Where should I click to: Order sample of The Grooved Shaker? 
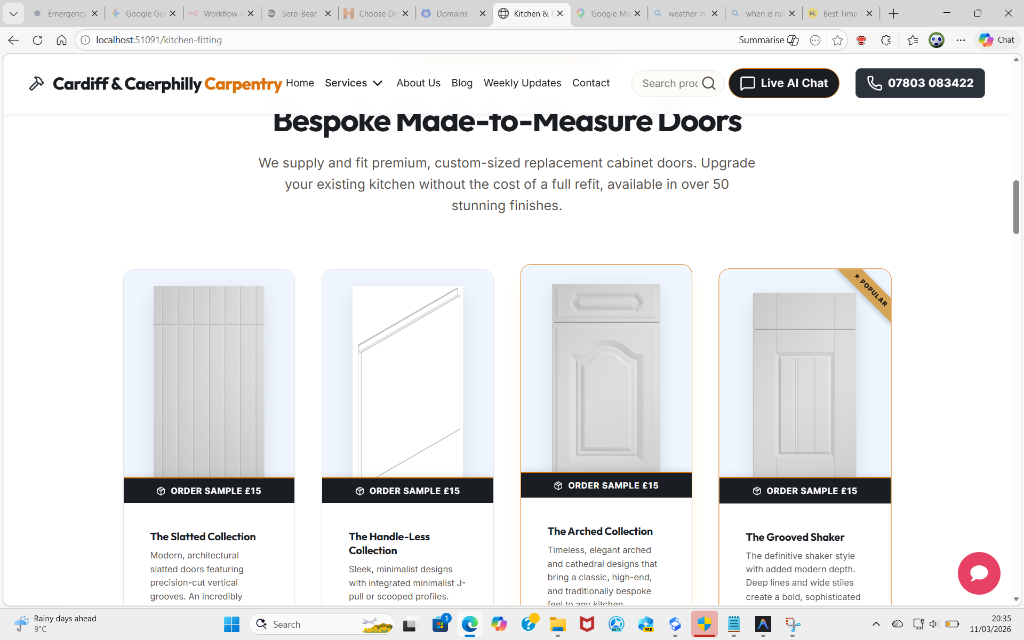click(805, 491)
